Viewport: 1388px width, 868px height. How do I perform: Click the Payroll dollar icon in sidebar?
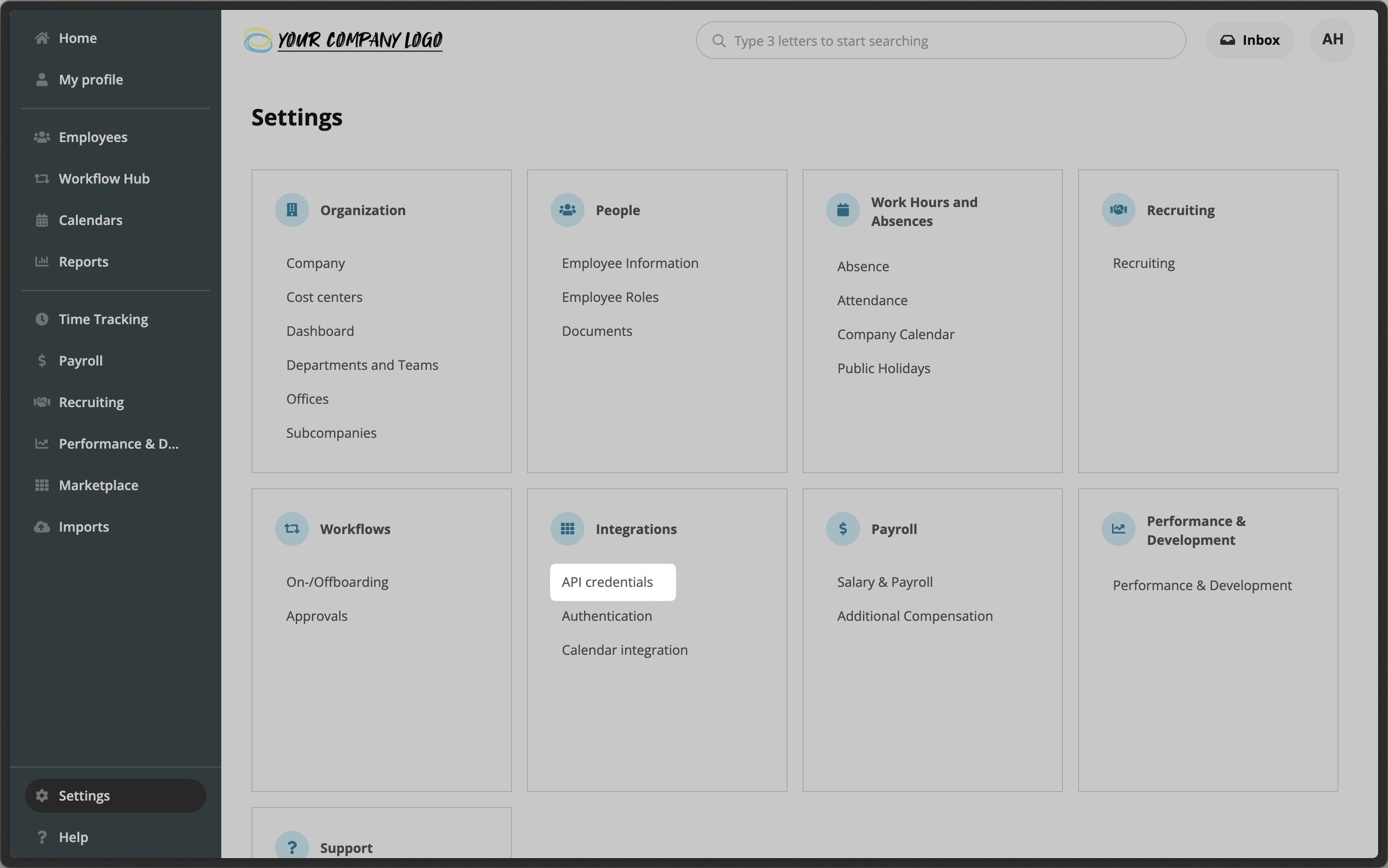pos(42,360)
